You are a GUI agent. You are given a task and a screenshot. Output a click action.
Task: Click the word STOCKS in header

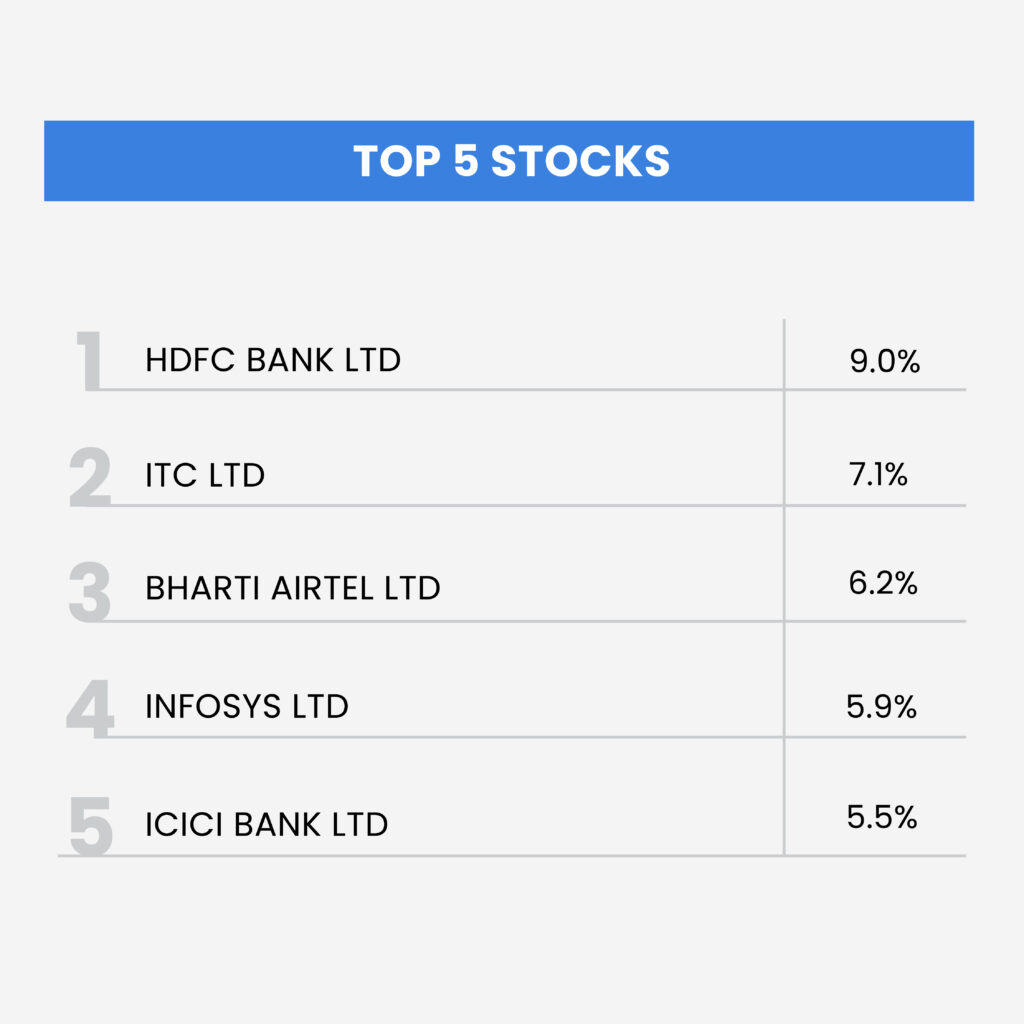[580, 161]
